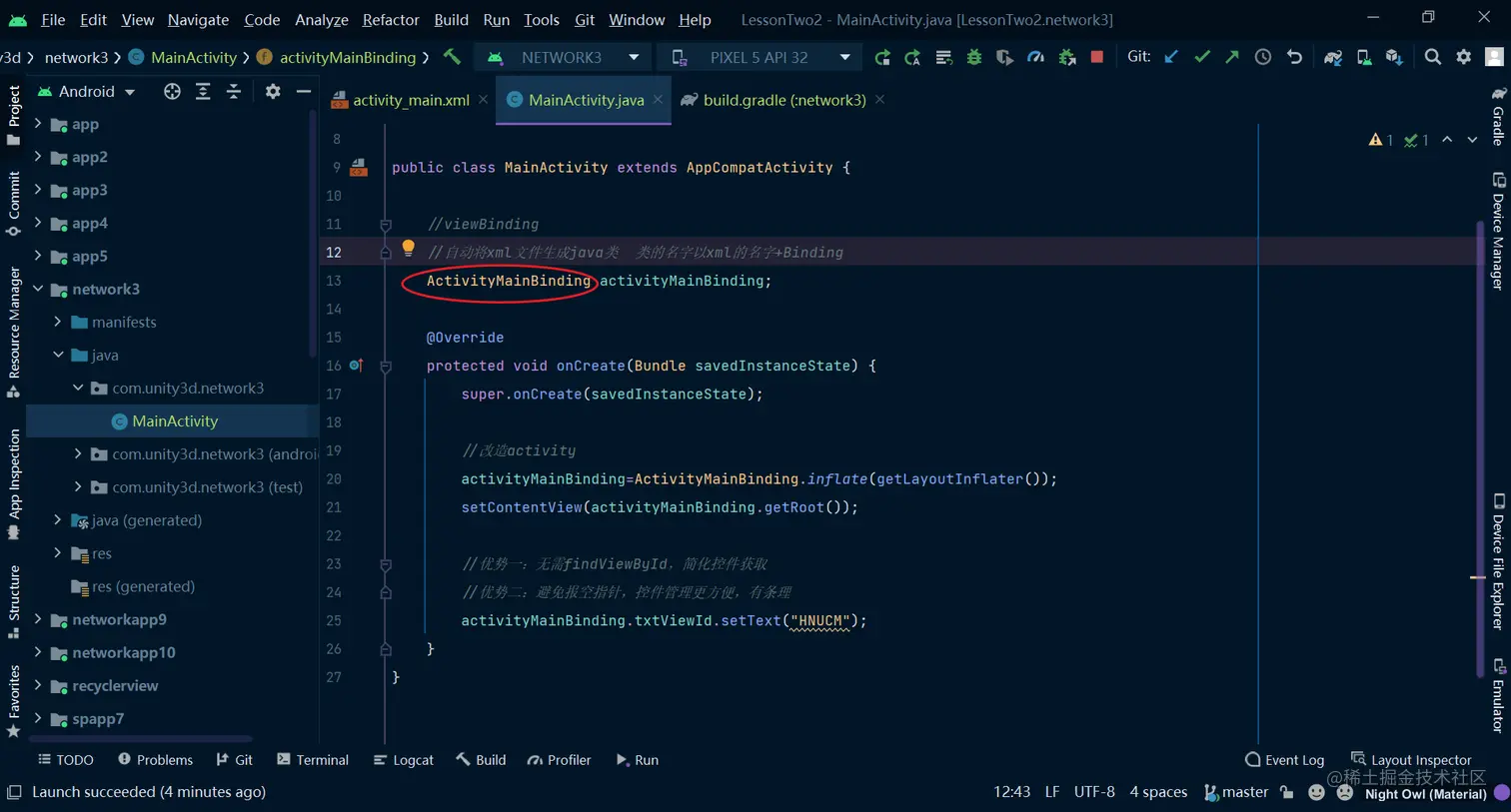Viewport: 1511px width, 812px height.
Task: Click the Profile app gauge icon
Action: pos(1036,57)
